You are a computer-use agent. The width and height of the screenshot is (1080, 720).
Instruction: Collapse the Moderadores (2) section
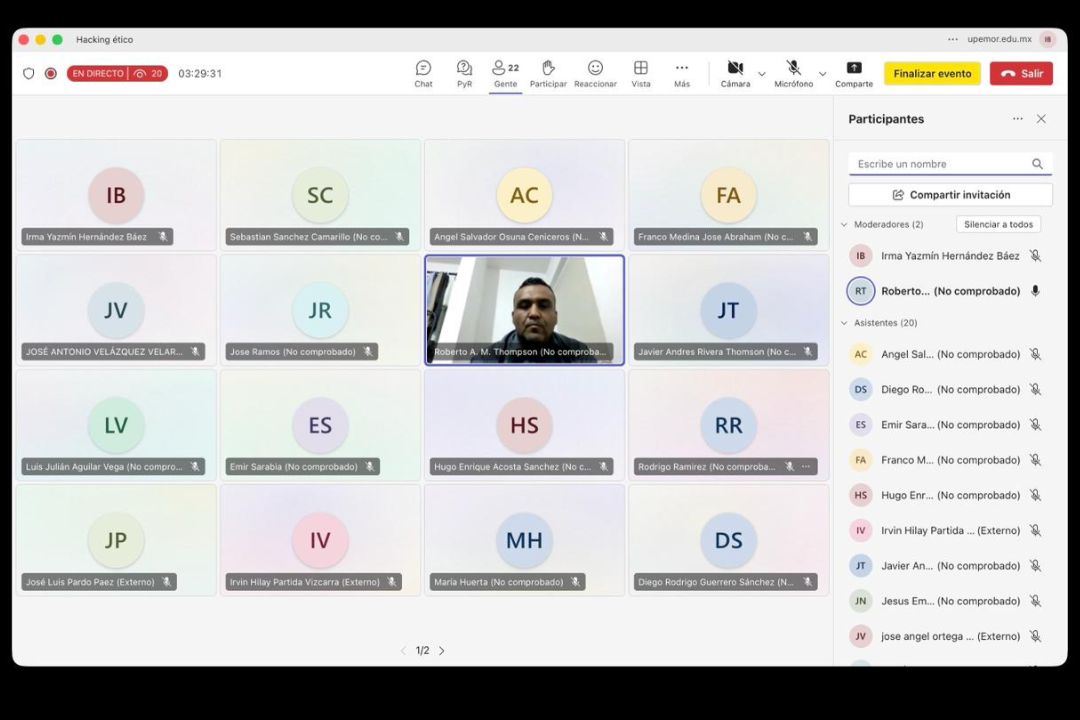pyautogui.click(x=844, y=225)
